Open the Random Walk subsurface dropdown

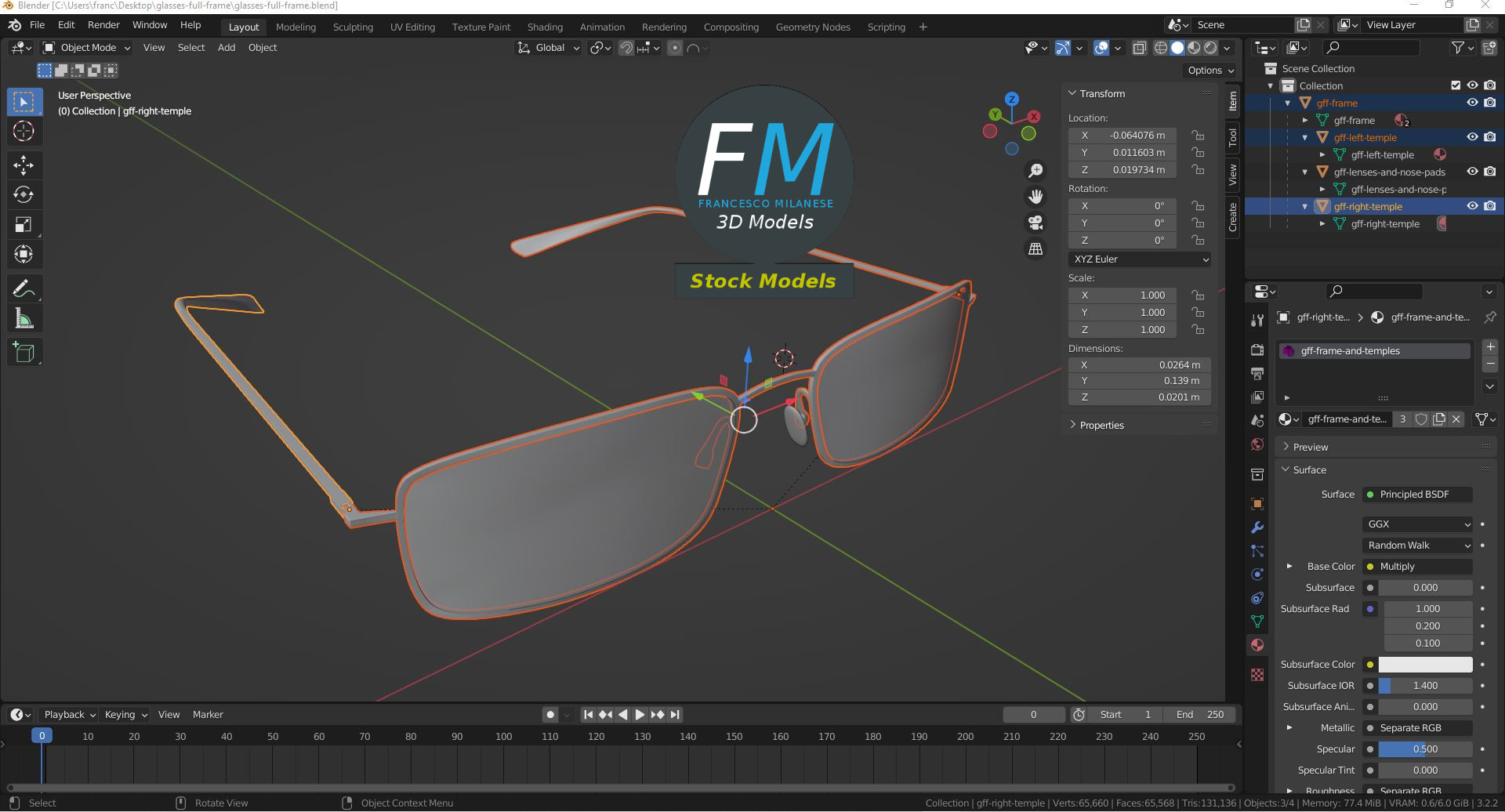(x=1417, y=546)
